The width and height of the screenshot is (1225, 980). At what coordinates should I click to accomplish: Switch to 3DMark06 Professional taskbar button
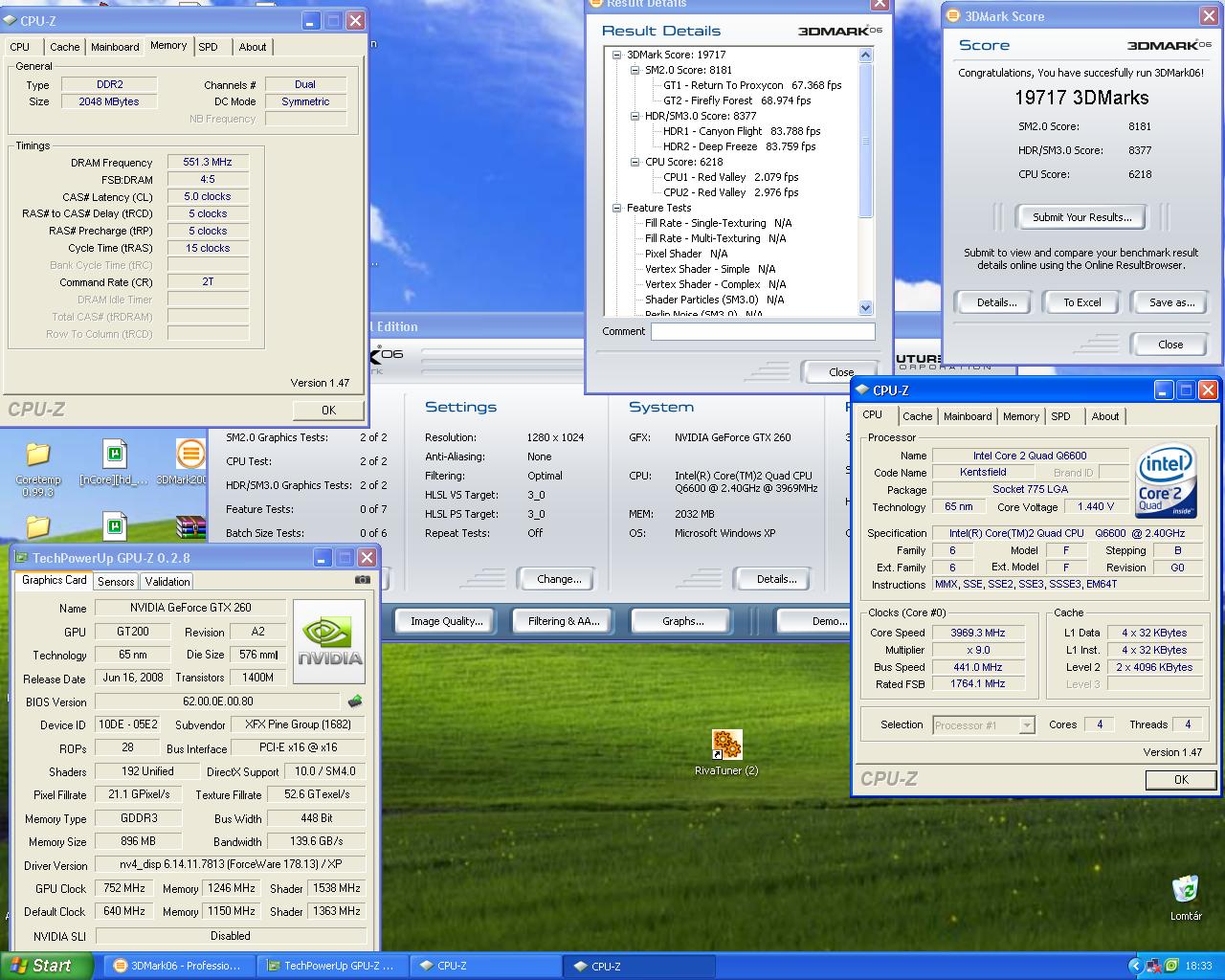point(179,966)
